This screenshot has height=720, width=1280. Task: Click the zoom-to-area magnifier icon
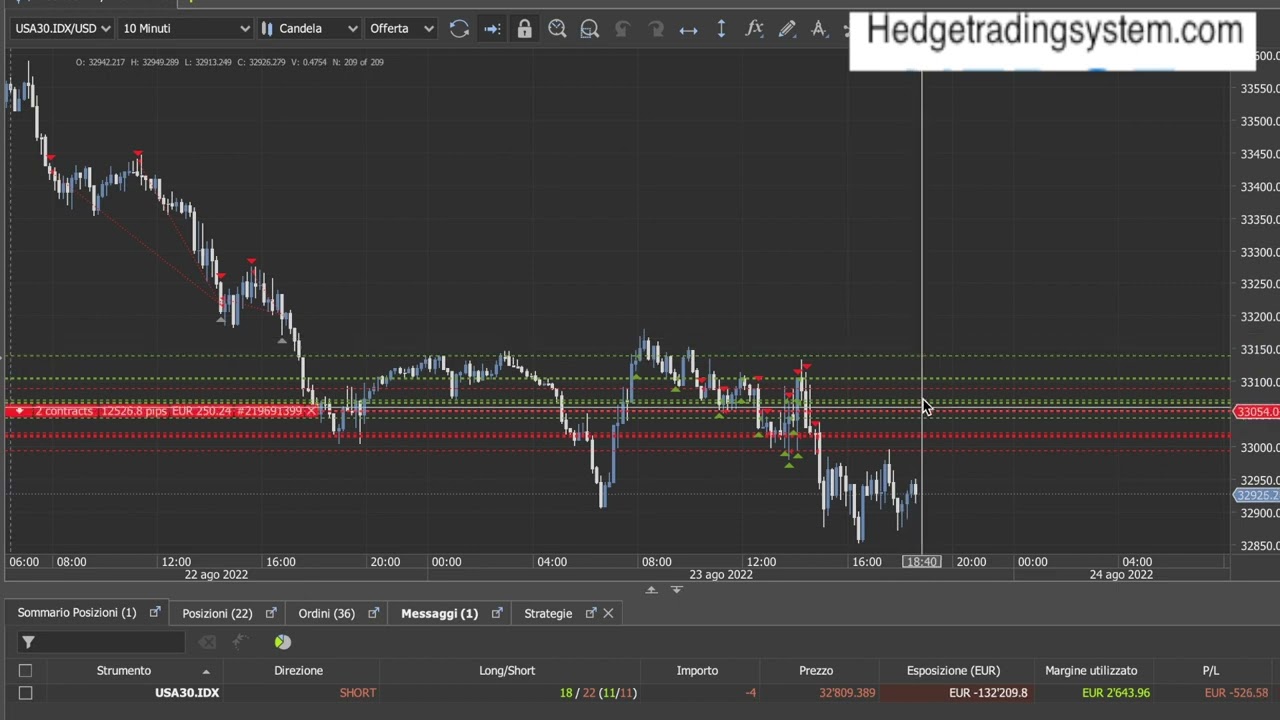click(x=590, y=29)
